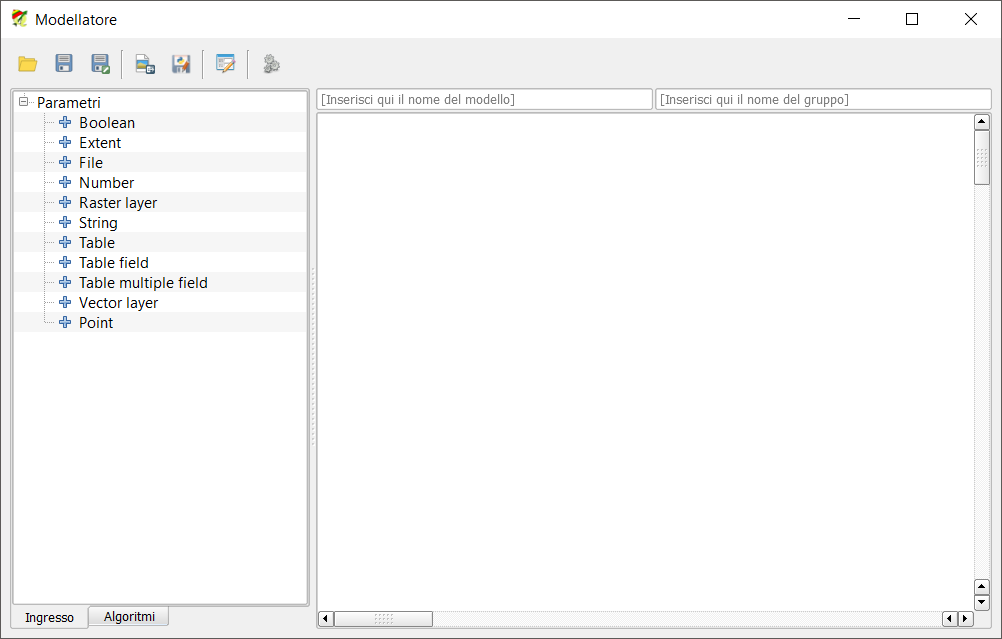
Task: Choose the Table multiple field parameter
Action: pyautogui.click(x=143, y=283)
